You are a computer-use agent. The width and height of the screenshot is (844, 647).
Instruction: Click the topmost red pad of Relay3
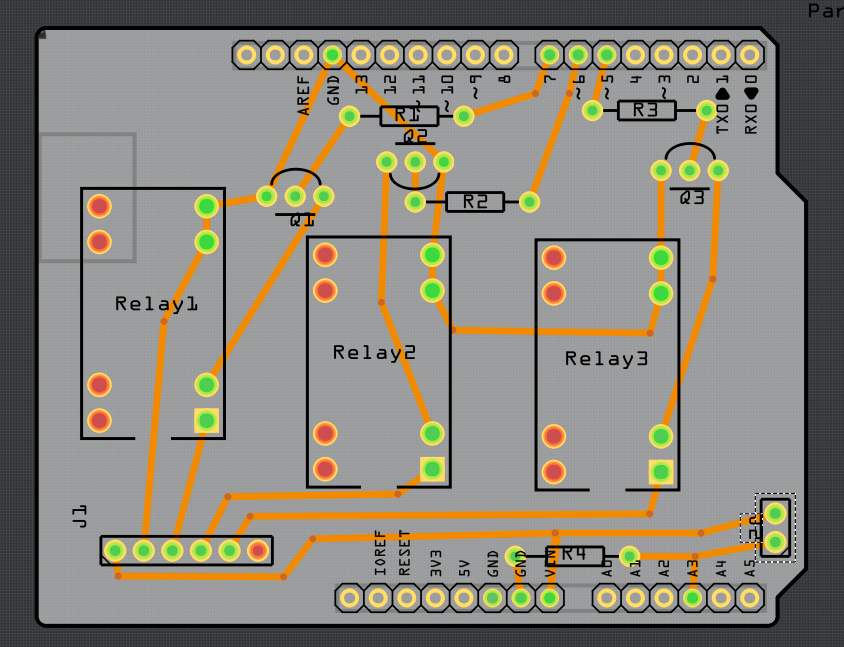click(x=554, y=258)
